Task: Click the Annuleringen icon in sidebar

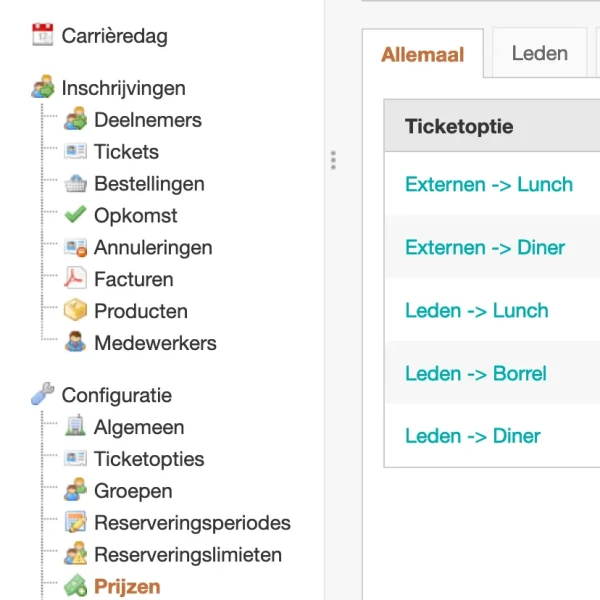Action: tap(75, 247)
